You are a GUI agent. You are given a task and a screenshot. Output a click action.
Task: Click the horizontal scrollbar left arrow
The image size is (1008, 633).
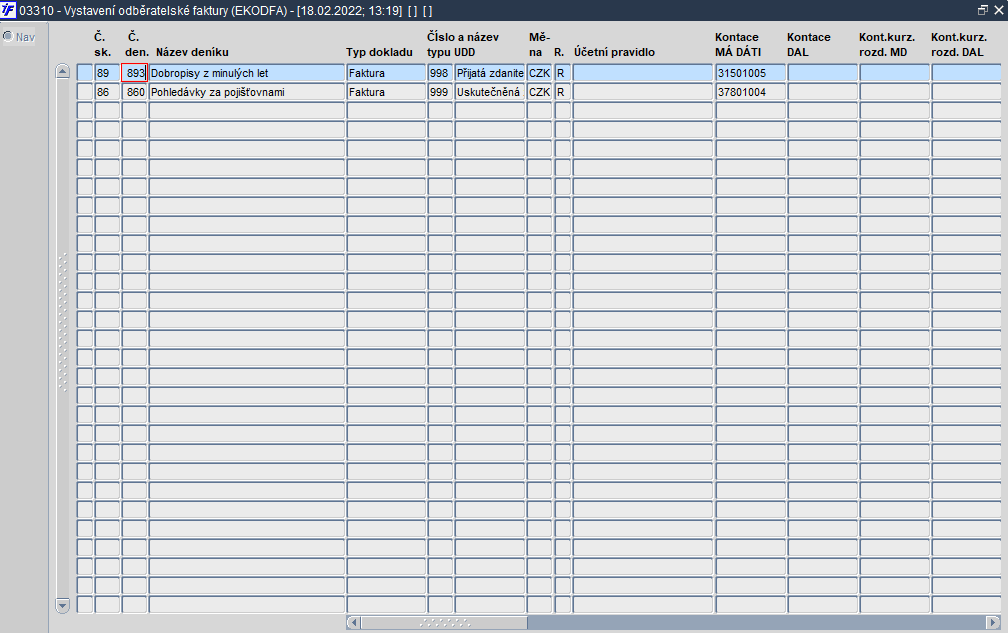353,622
